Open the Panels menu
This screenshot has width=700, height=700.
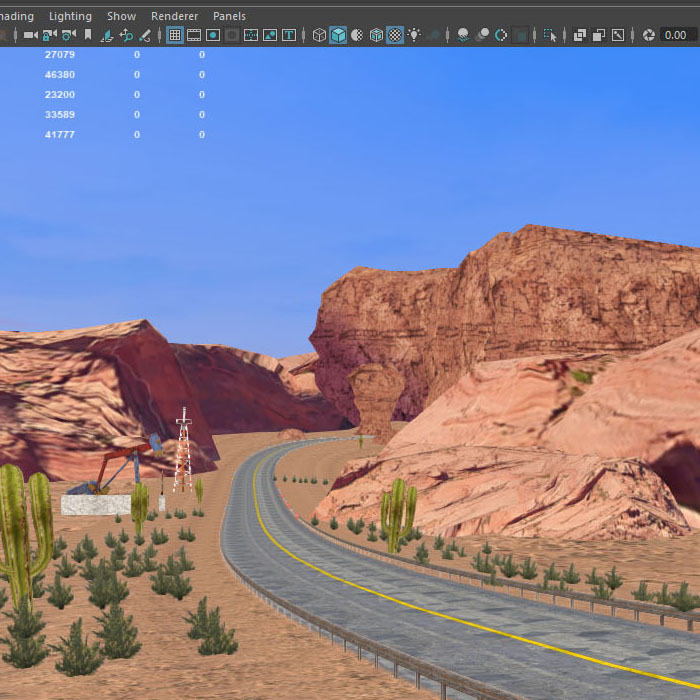[229, 16]
